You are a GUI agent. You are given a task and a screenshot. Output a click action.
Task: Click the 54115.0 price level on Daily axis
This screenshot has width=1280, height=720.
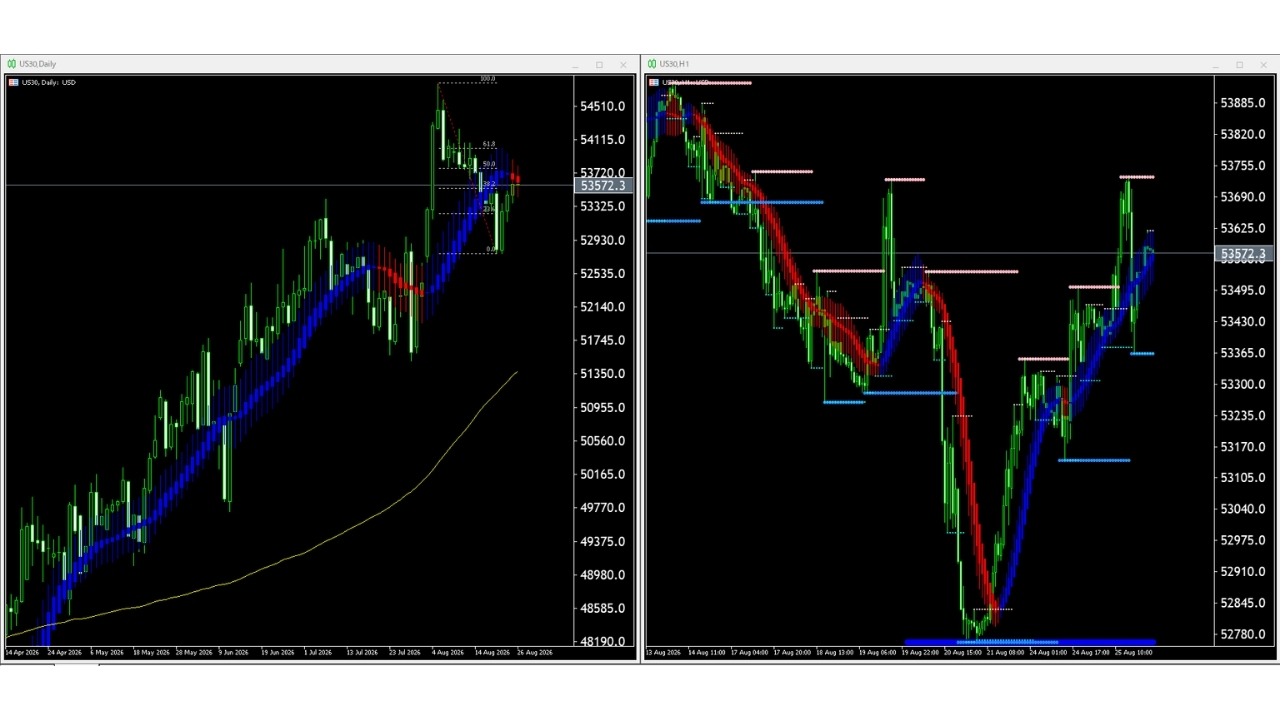[x=603, y=140]
